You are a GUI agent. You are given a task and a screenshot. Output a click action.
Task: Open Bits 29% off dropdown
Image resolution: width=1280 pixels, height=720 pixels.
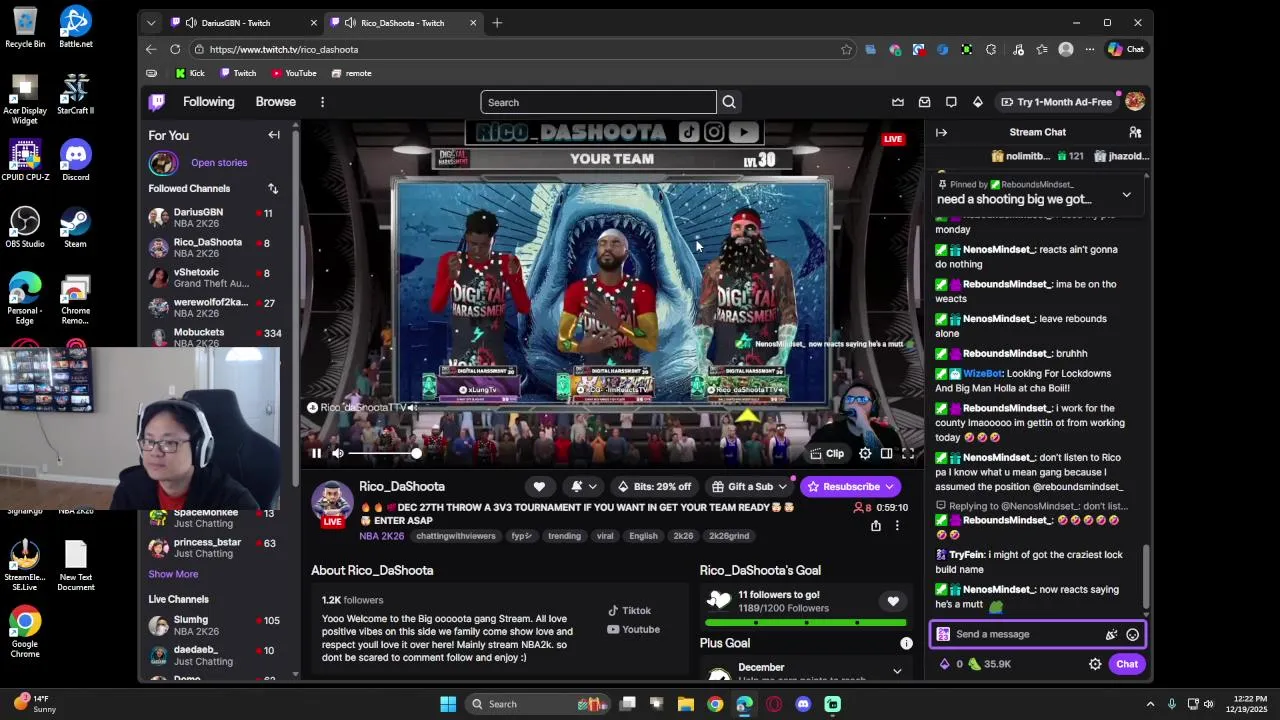tap(654, 486)
